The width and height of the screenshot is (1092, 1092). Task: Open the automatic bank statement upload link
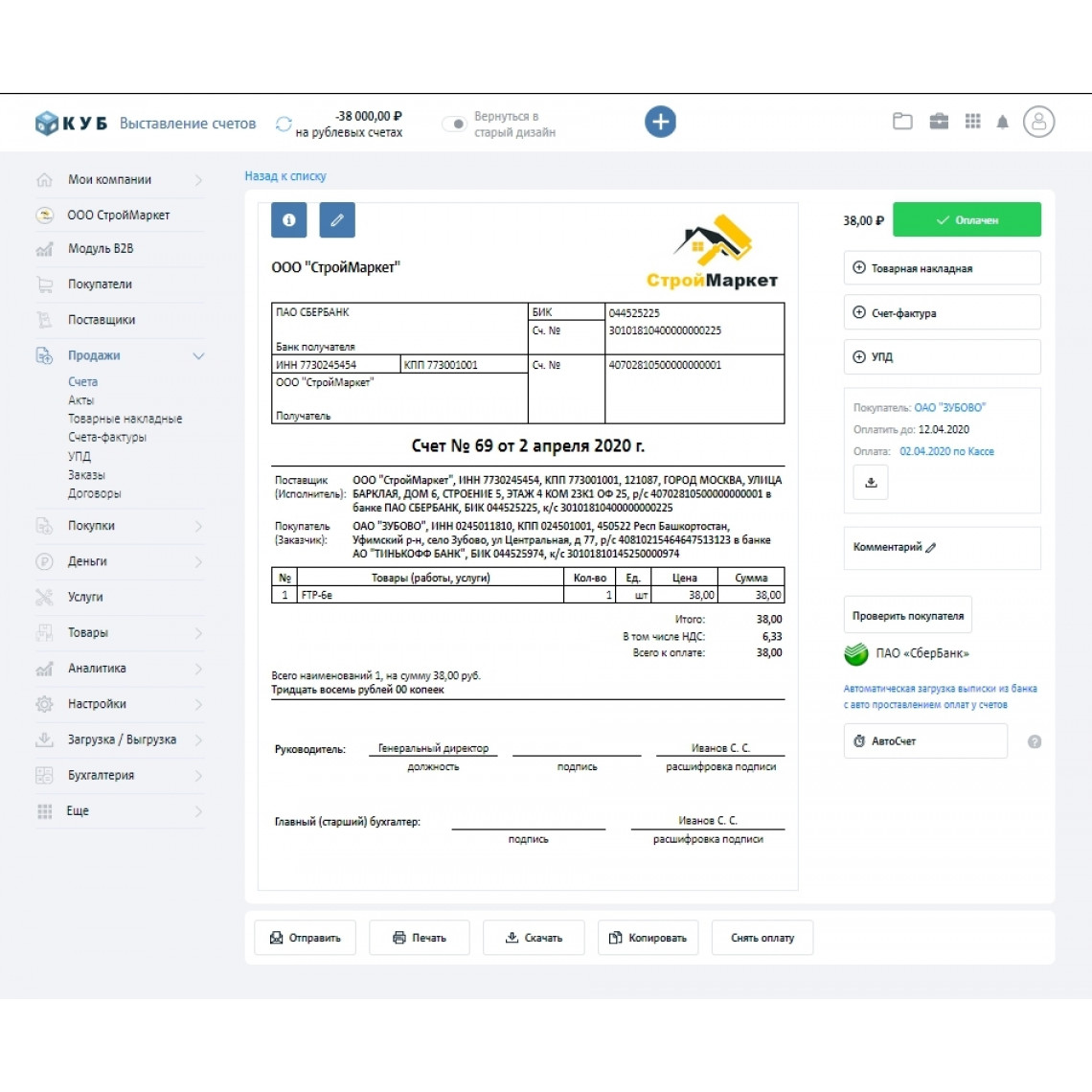coord(941,696)
